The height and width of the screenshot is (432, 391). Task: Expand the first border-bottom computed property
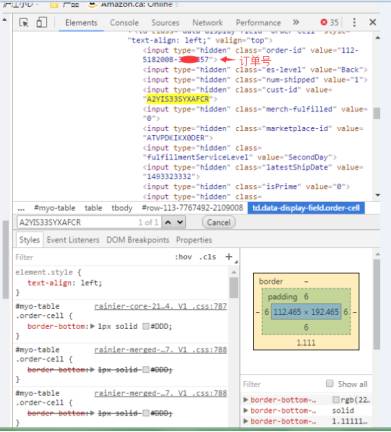(x=246, y=400)
